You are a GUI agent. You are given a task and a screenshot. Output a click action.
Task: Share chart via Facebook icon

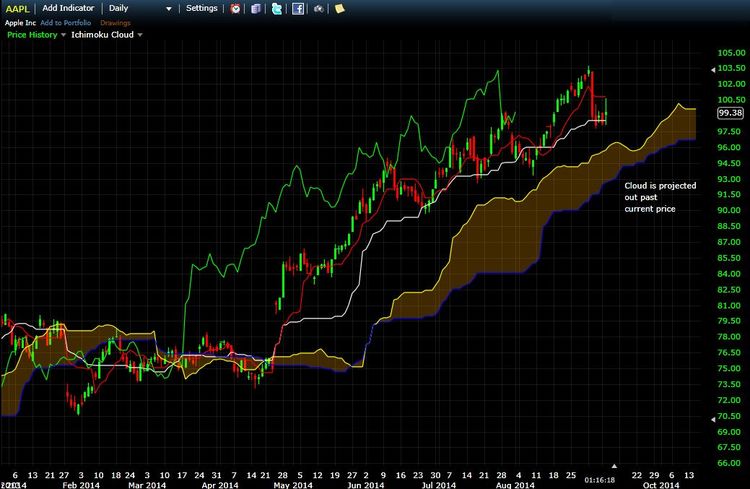[x=298, y=9]
